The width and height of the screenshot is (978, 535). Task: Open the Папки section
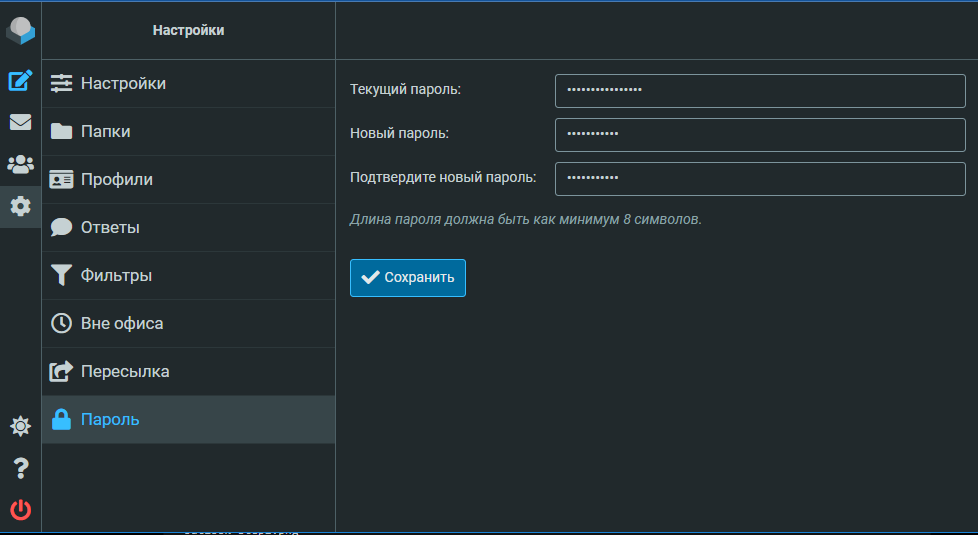[188, 132]
